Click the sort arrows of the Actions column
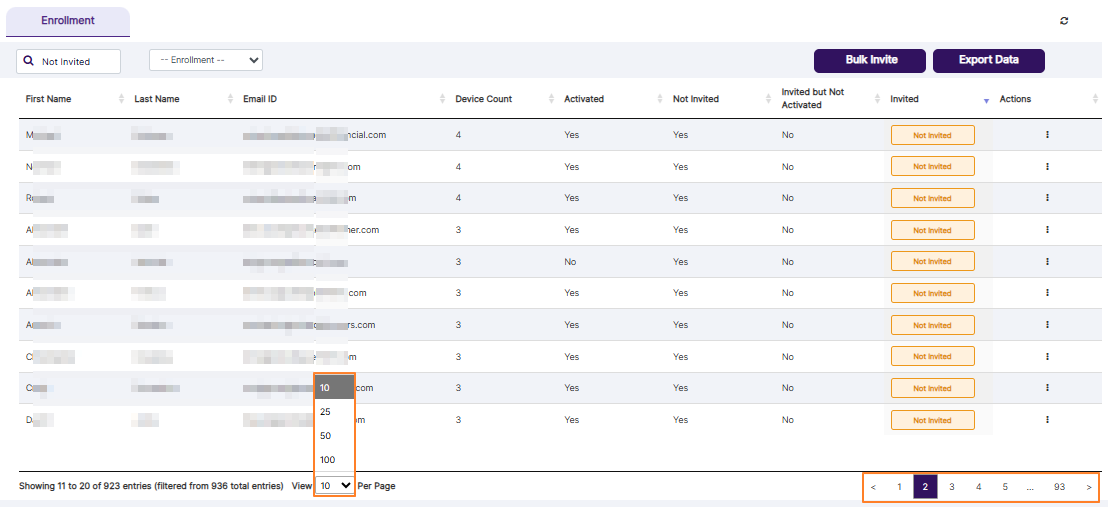 coord(1095,99)
